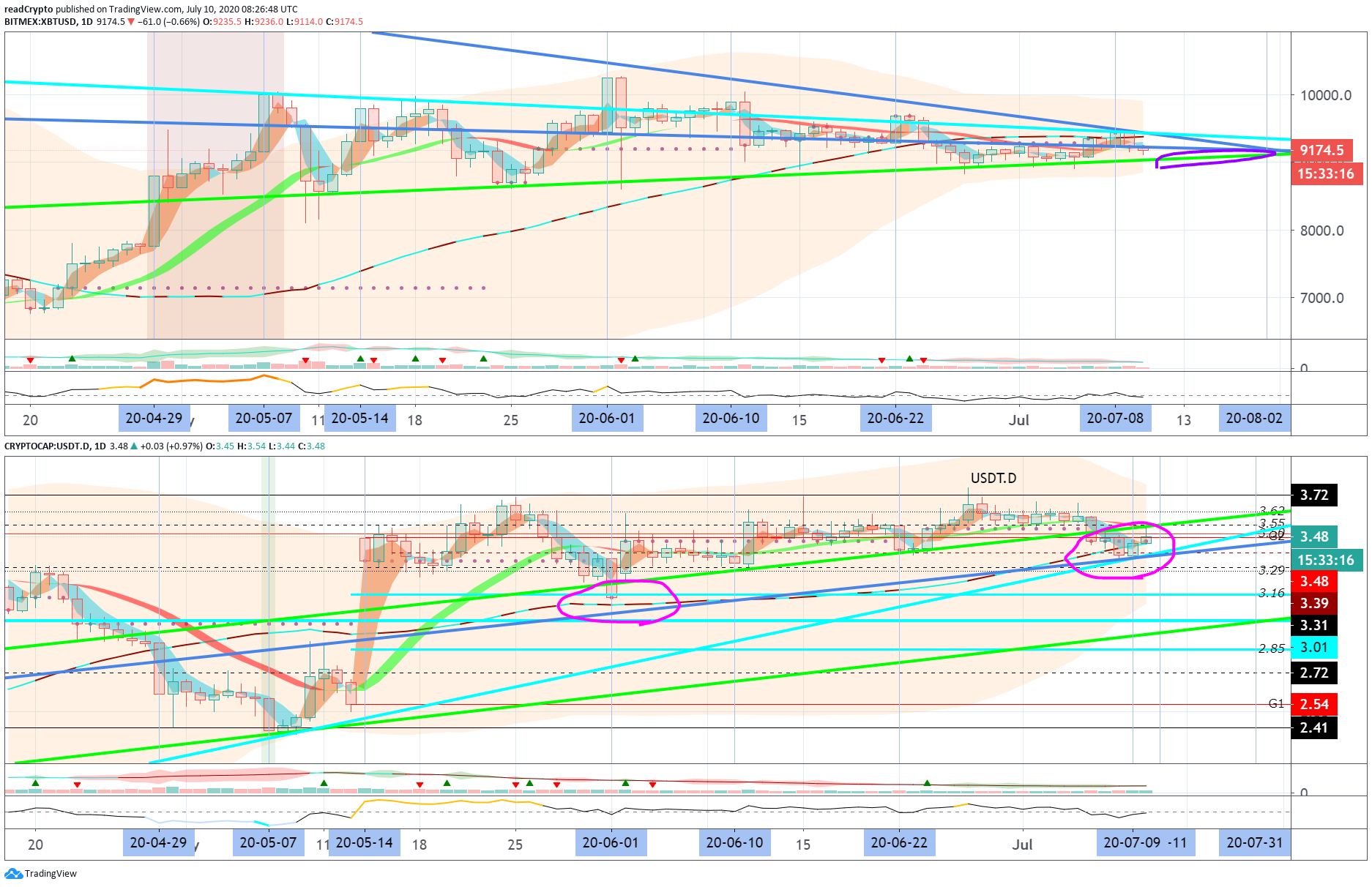Click the TradingView cloud logo icon

click(x=13, y=873)
